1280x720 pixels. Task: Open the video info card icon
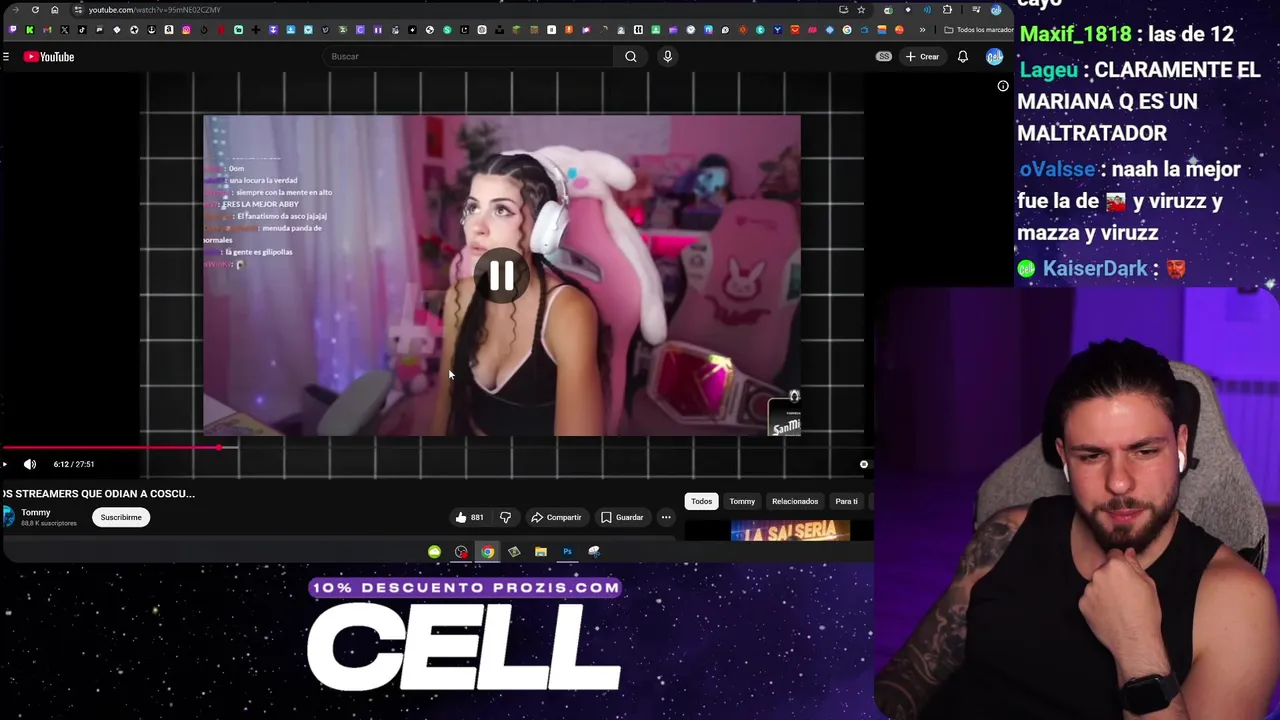1003,86
